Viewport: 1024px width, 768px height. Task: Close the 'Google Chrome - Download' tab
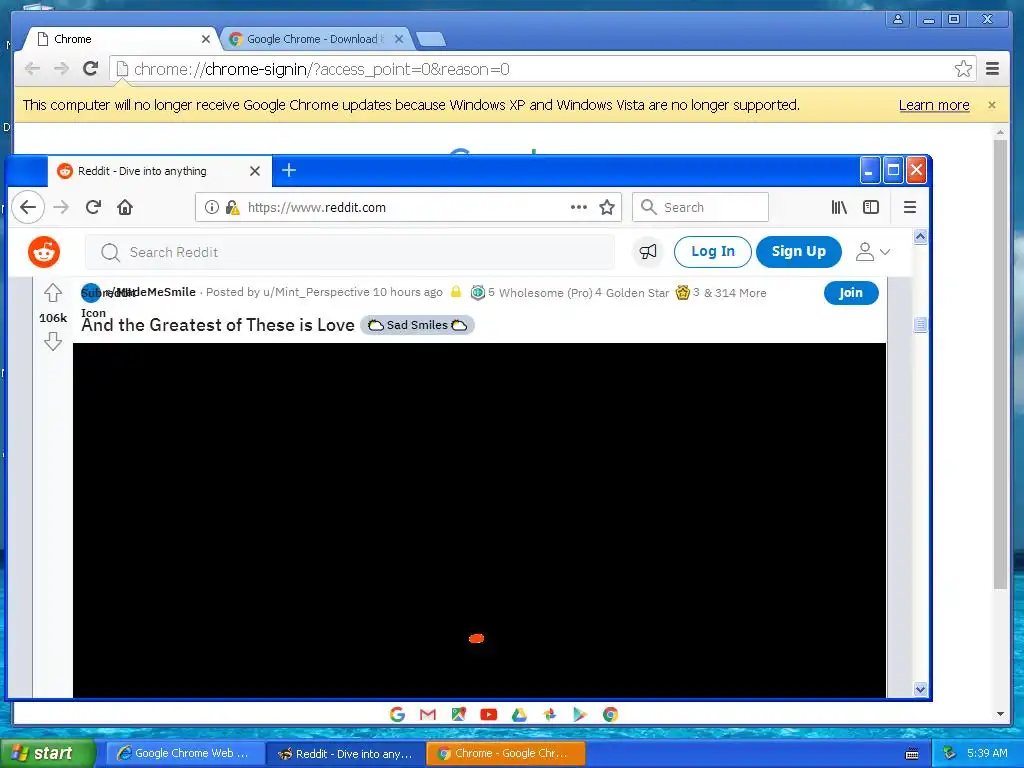pyautogui.click(x=399, y=39)
